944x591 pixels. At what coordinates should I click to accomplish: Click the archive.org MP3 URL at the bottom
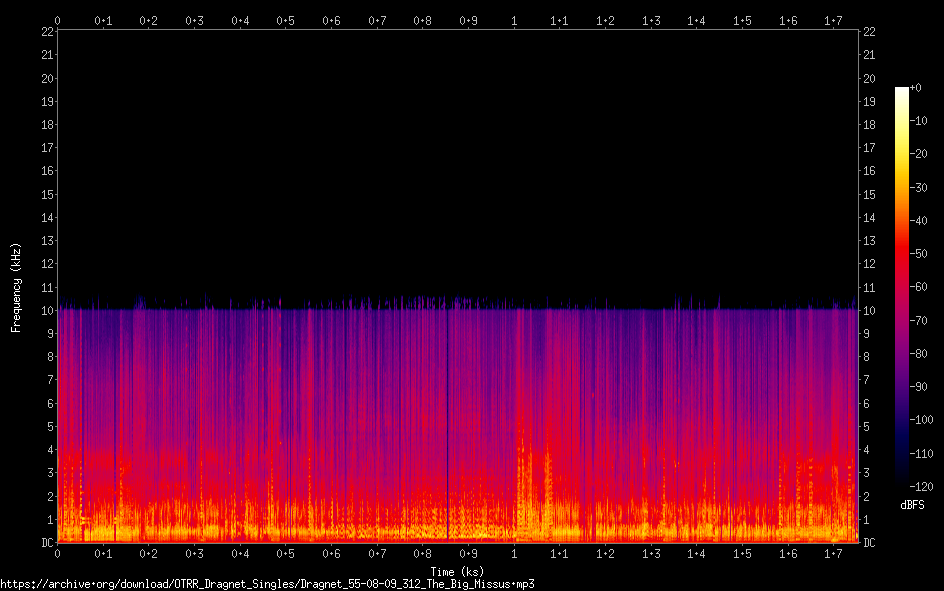point(267,583)
